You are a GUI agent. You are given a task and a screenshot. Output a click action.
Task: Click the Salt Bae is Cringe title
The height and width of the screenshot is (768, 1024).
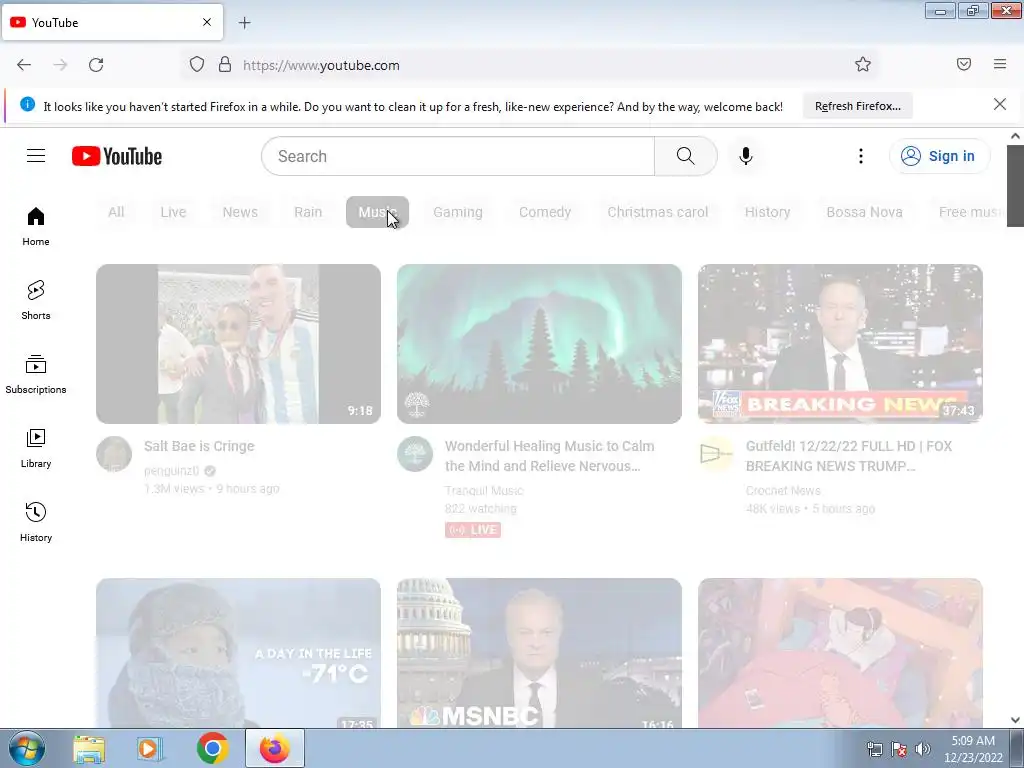[x=199, y=446]
